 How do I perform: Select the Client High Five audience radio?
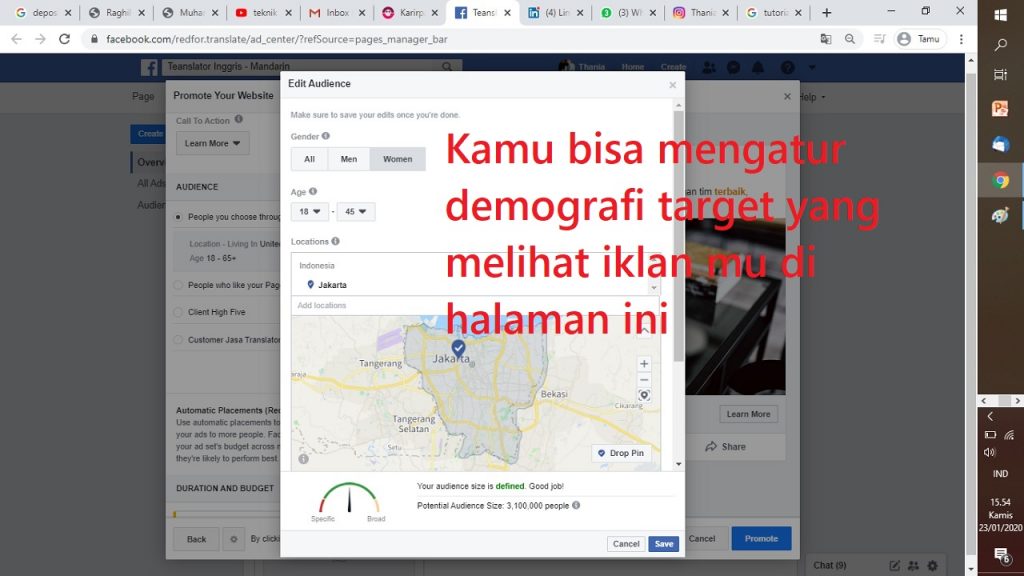pyautogui.click(x=178, y=312)
